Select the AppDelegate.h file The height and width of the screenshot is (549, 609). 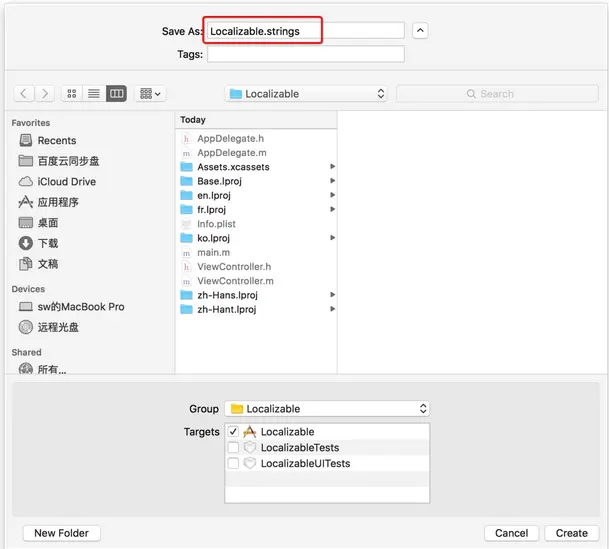click(223, 139)
